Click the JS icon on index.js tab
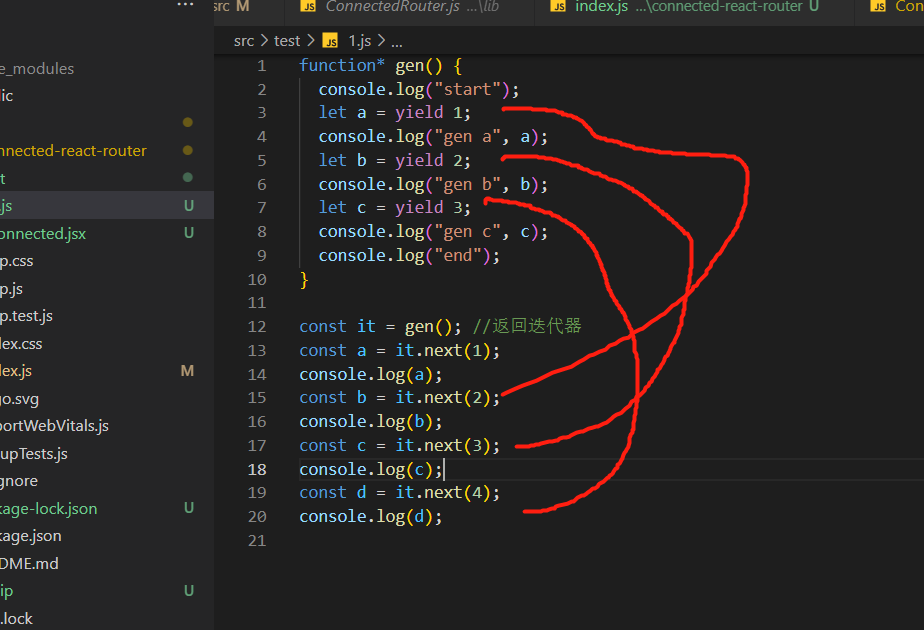 (x=558, y=6)
